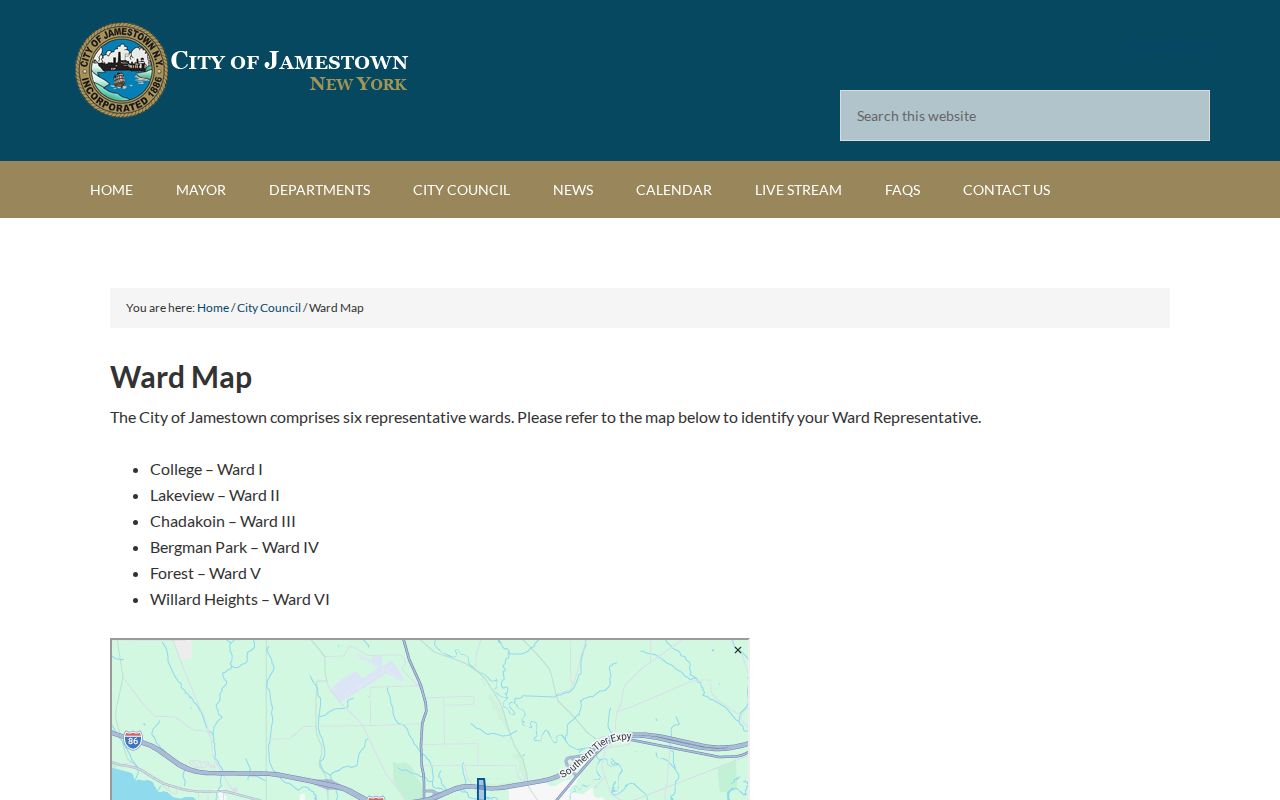
Task: Click the Ward Map breadcrumb text
Action: [x=336, y=308]
